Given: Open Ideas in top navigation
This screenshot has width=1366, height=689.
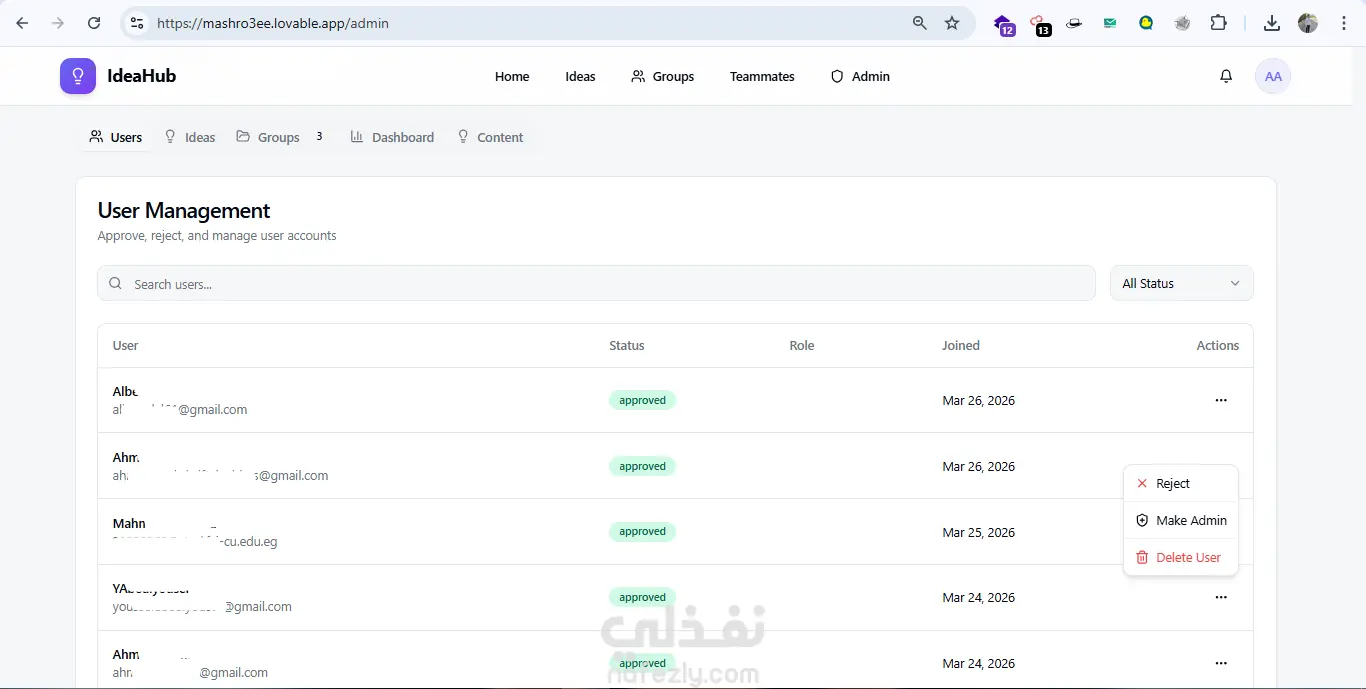Looking at the screenshot, I should (x=580, y=76).
